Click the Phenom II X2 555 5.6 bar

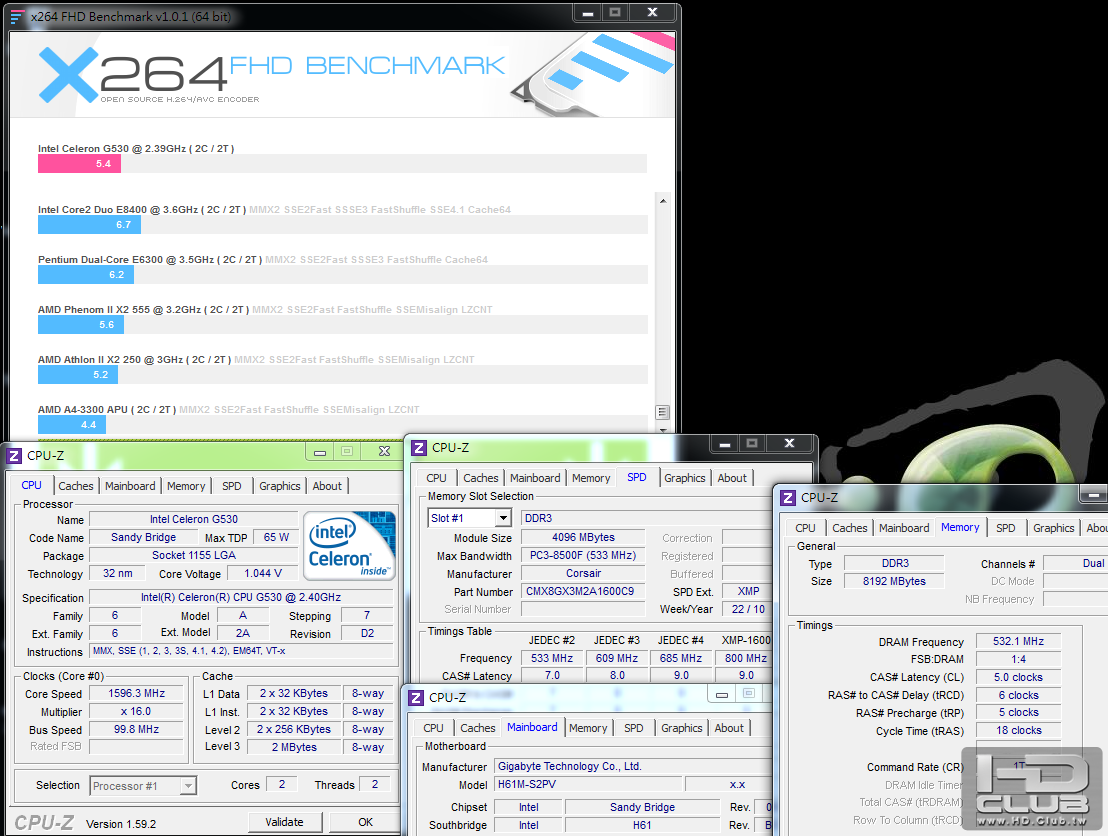[x=81, y=325]
